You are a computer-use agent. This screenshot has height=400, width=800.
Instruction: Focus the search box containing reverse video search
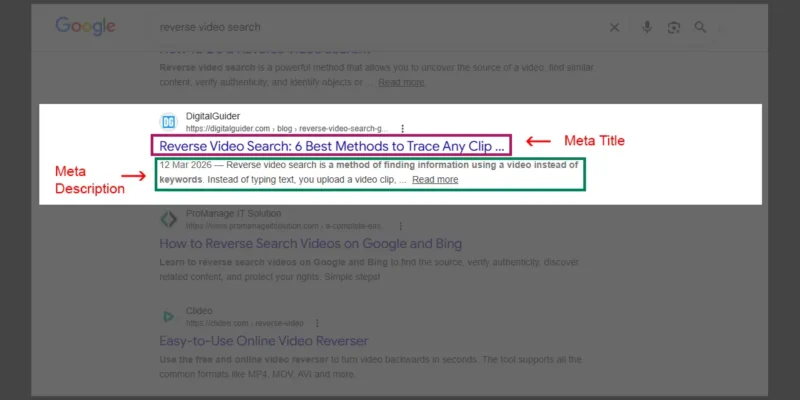(378, 27)
